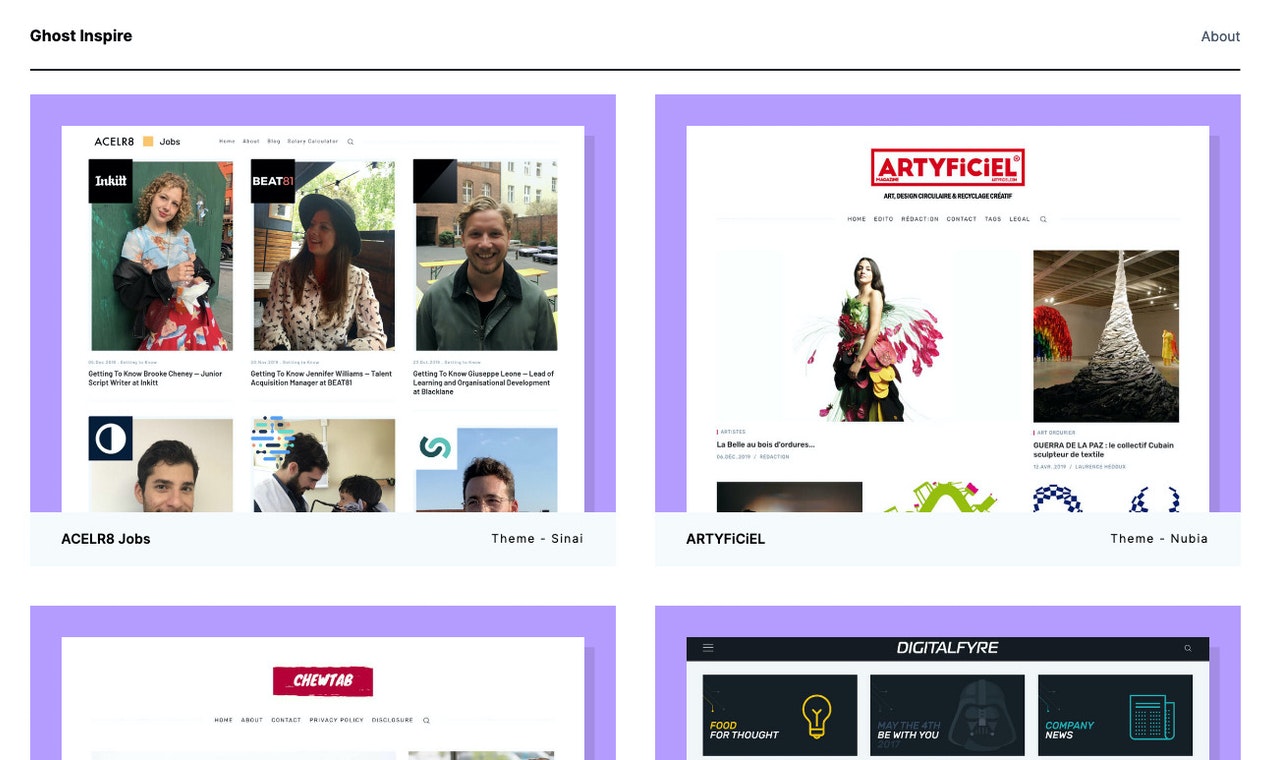Open the DigitalFyre site thumbnail

pyautogui.click(x=948, y=683)
